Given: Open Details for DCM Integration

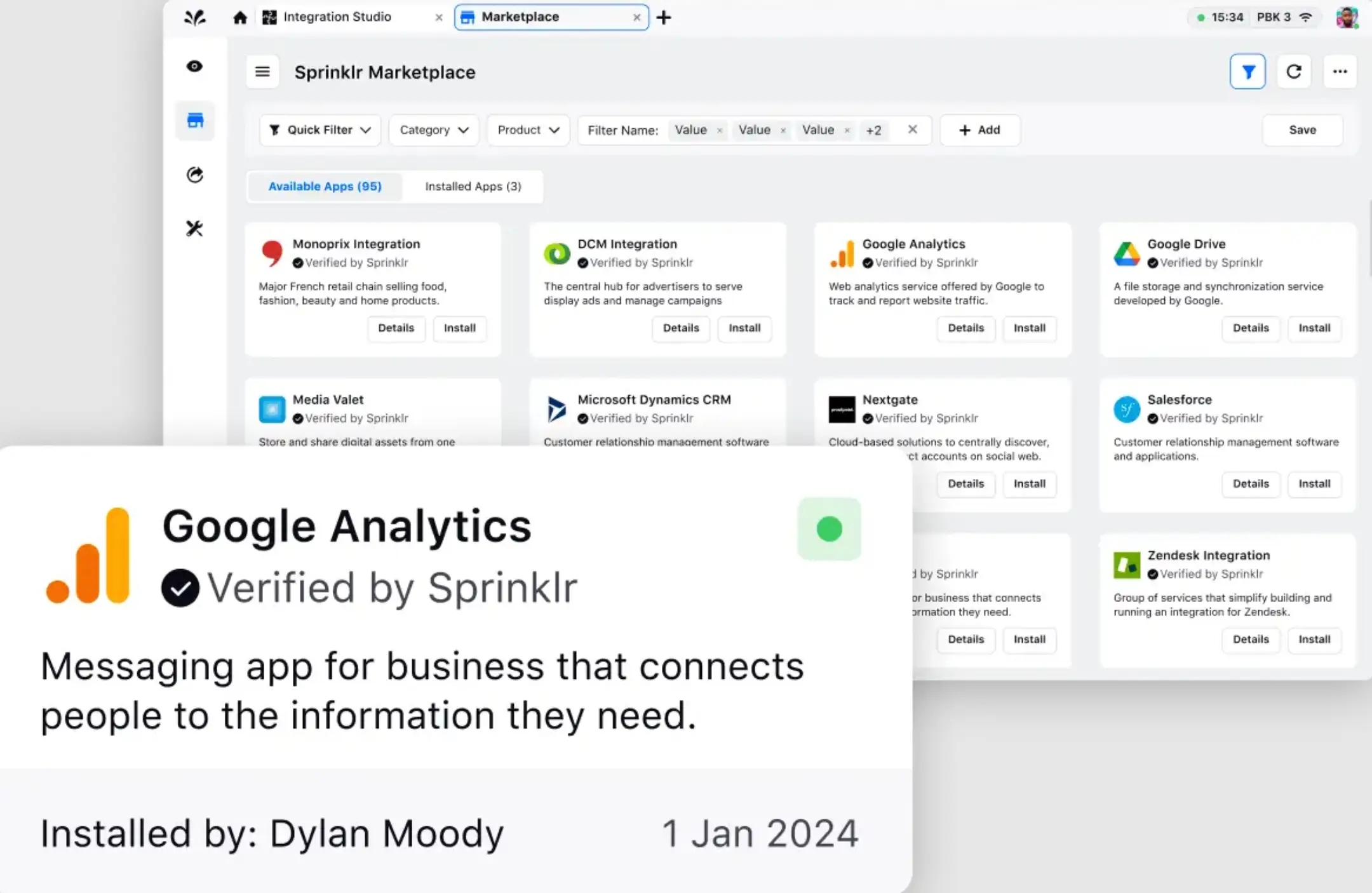Looking at the screenshot, I should (x=681, y=328).
